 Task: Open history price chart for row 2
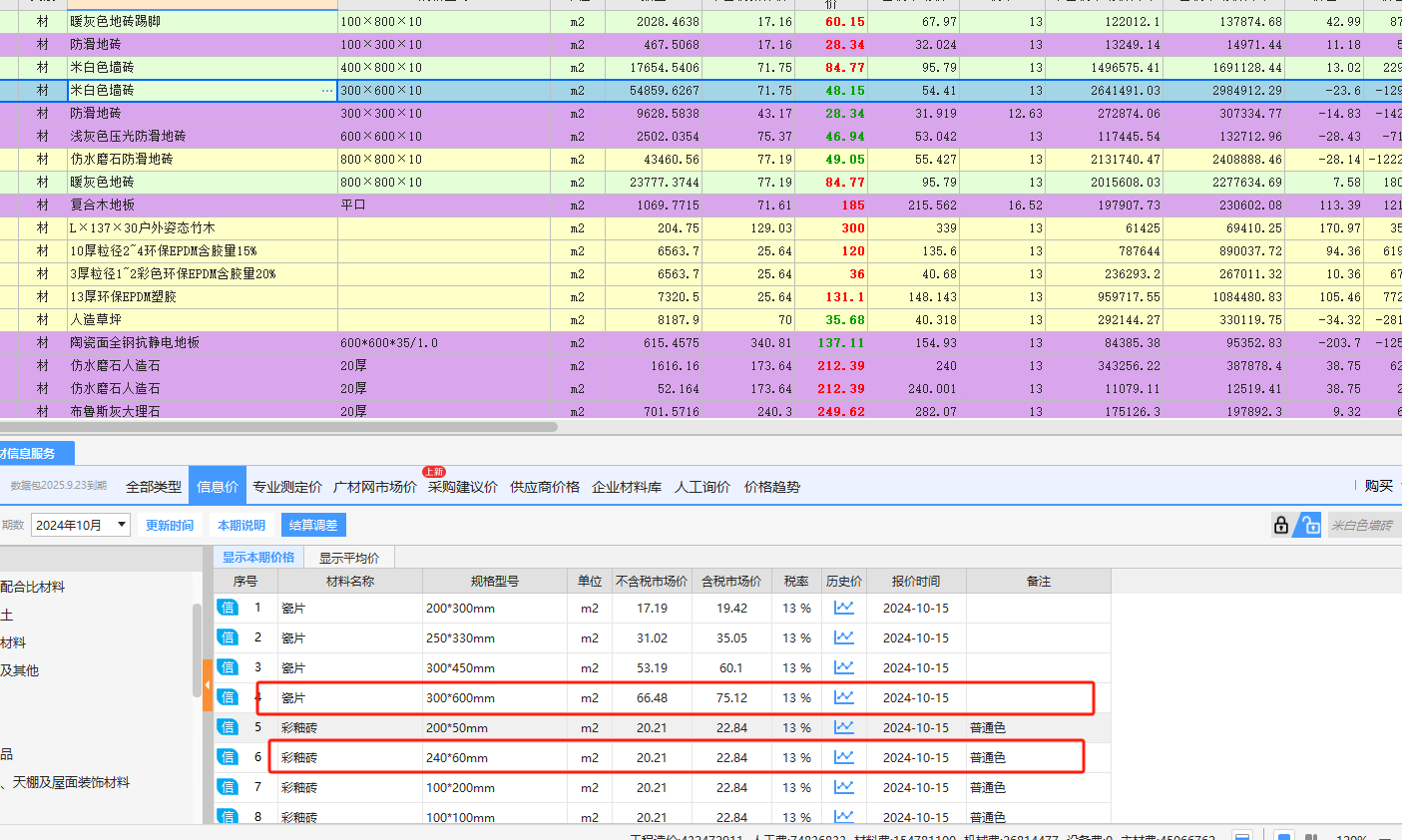tap(844, 637)
